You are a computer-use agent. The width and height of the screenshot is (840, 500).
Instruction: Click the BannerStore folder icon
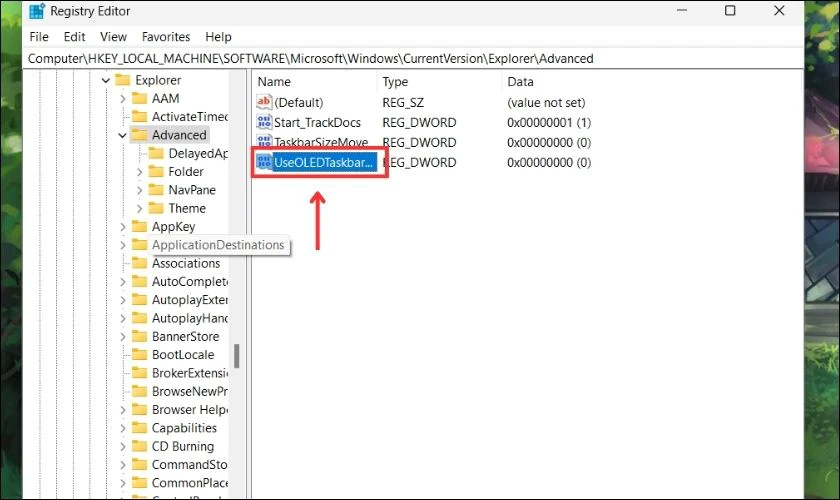click(139, 336)
